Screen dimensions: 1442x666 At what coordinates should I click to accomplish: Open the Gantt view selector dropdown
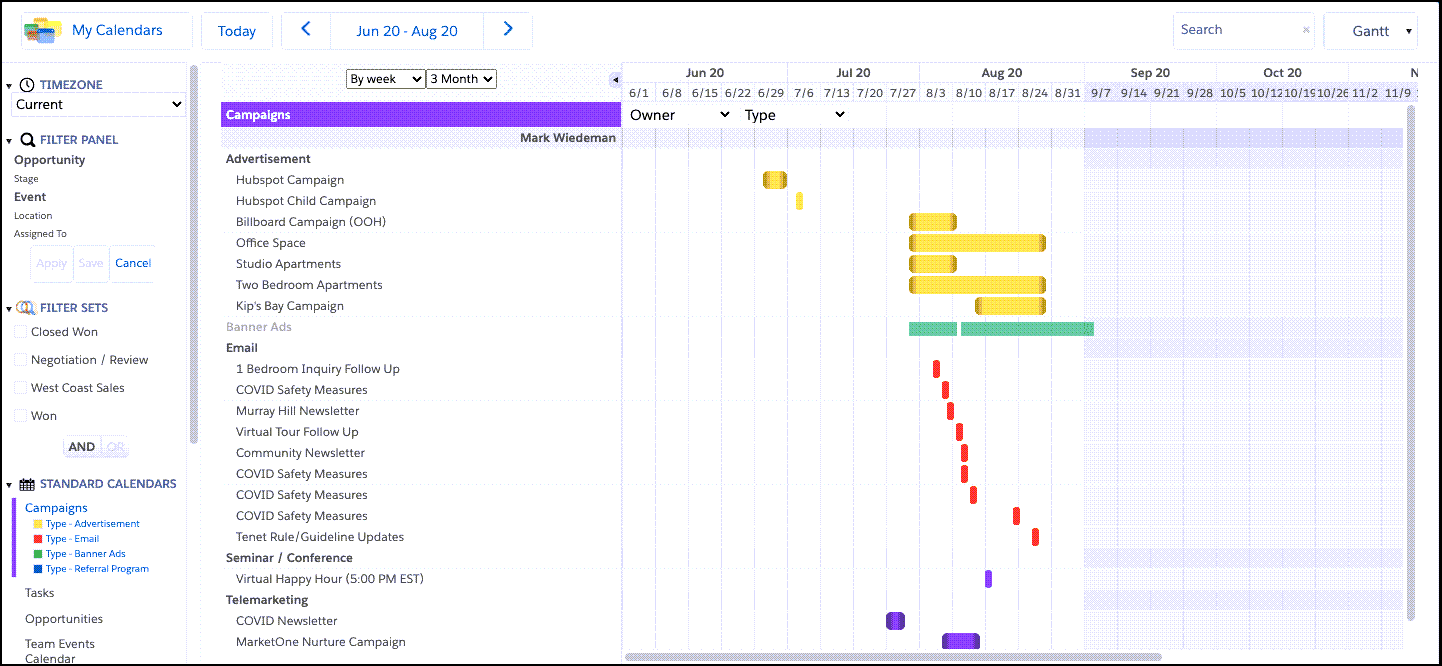[x=1371, y=31]
